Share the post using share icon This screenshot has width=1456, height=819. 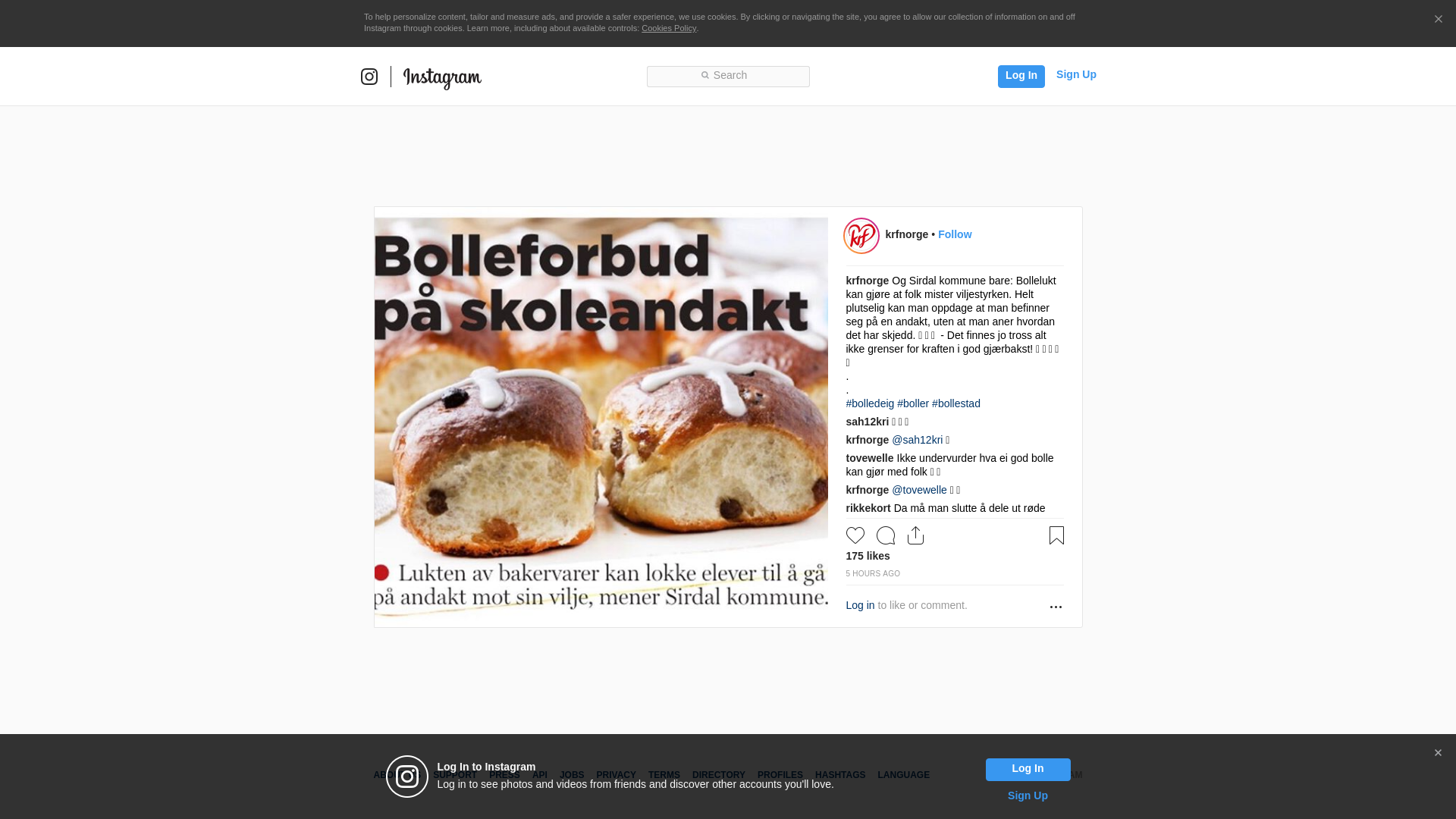tap(916, 535)
